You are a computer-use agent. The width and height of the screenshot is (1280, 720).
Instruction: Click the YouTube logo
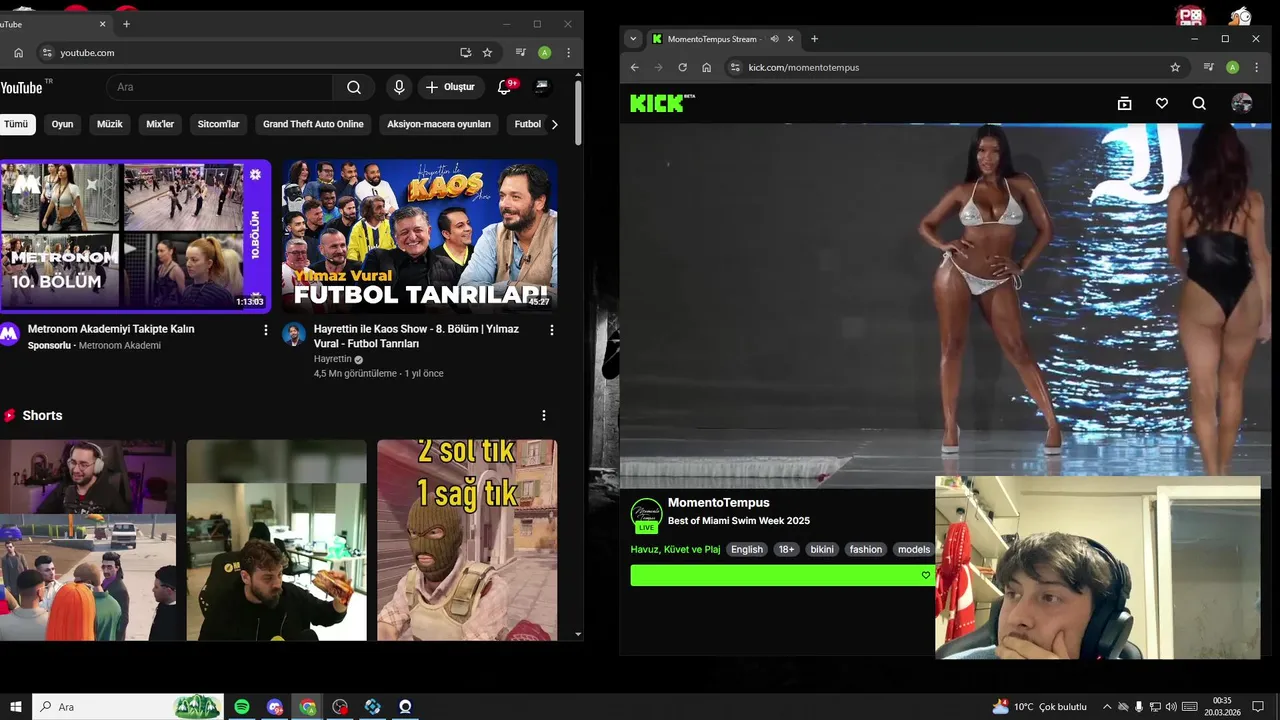24,87
